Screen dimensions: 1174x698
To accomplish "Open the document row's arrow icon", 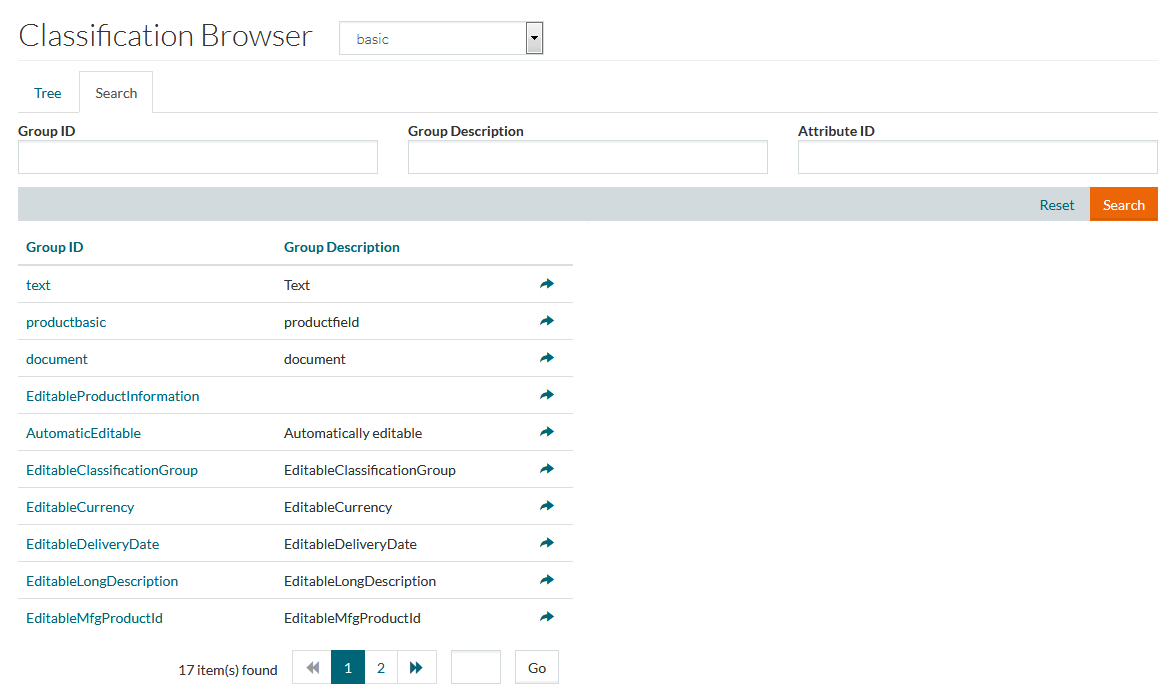I will coord(546,359).
